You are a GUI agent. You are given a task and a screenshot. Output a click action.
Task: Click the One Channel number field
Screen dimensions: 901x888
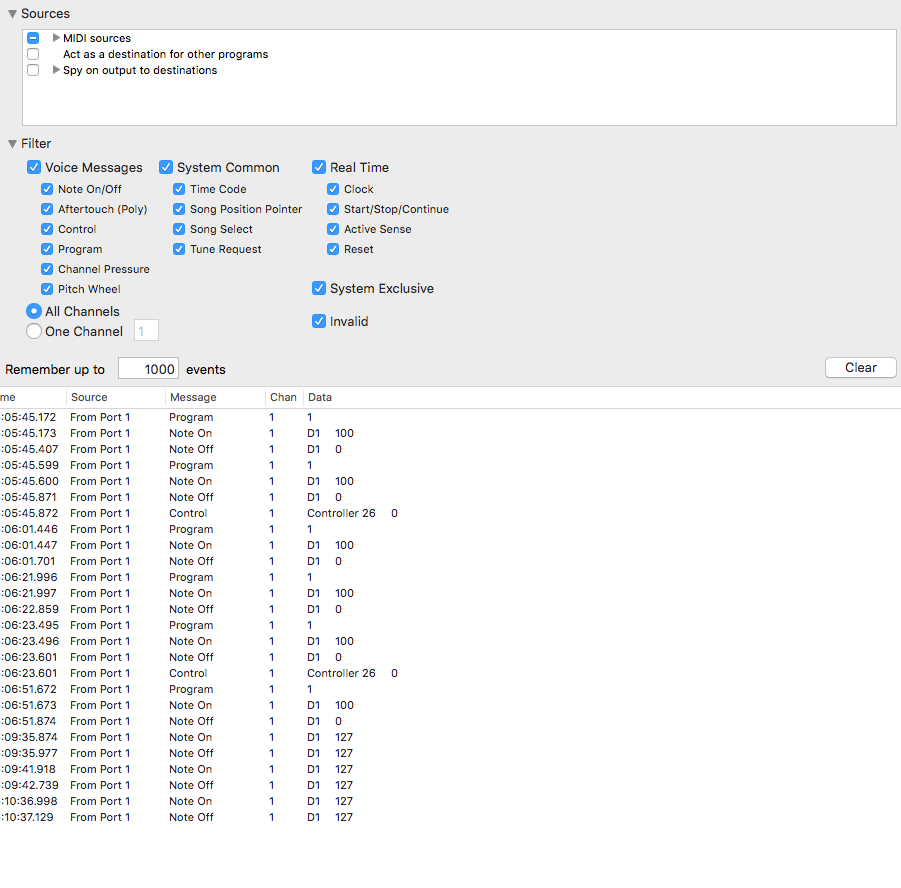[147, 330]
